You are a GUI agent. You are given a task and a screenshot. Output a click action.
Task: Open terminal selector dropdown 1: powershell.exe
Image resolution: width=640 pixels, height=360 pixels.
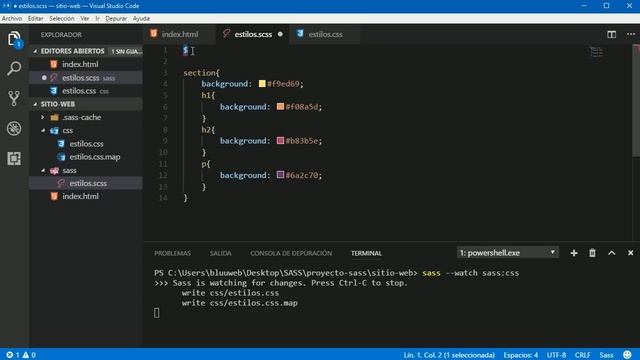507,253
